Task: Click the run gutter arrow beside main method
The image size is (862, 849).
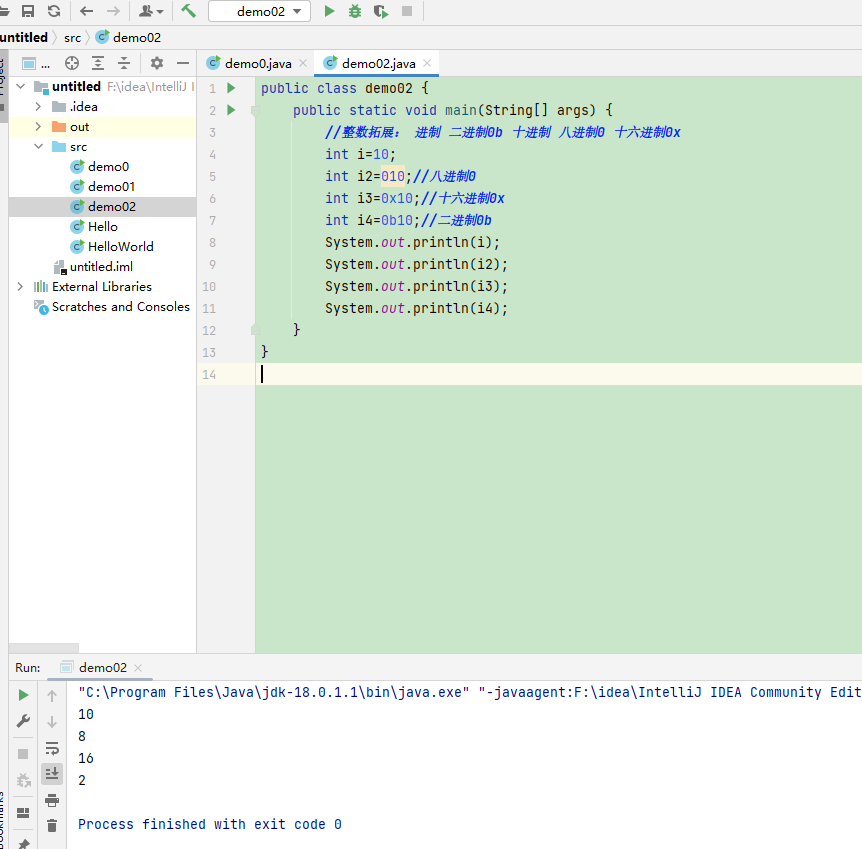Action: point(231,110)
